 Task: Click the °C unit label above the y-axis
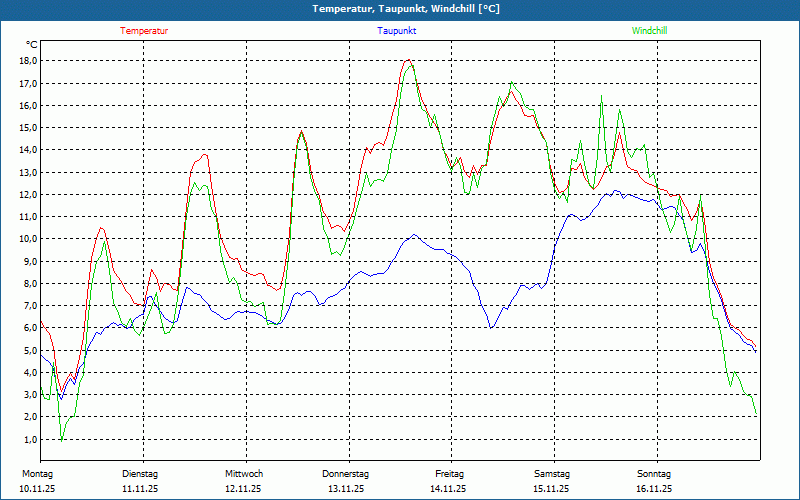coord(31,45)
